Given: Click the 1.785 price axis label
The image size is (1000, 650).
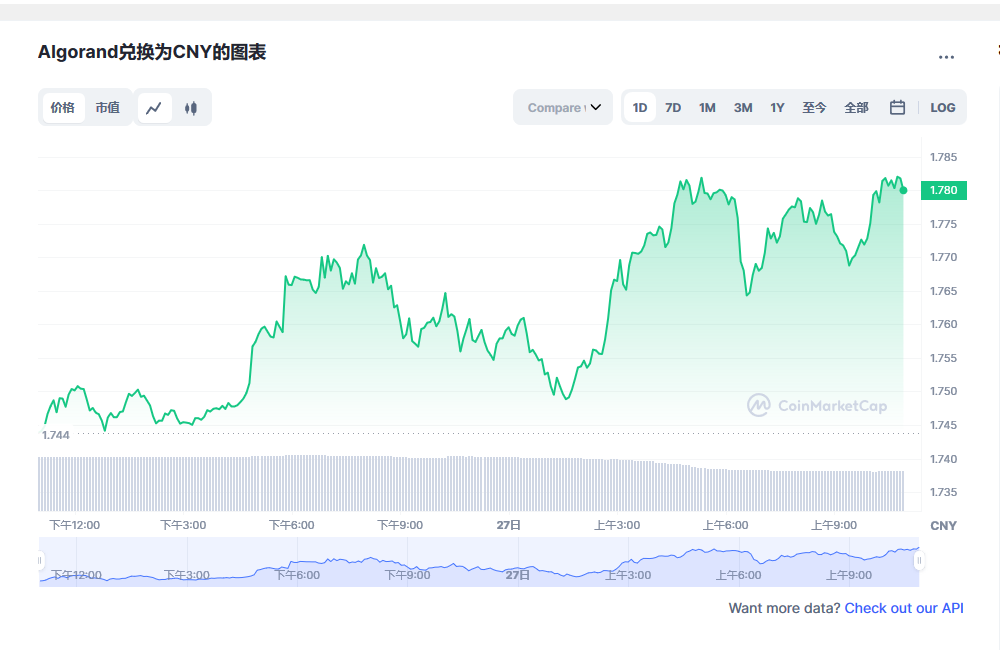Looking at the screenshot, I should pos(943,157).
